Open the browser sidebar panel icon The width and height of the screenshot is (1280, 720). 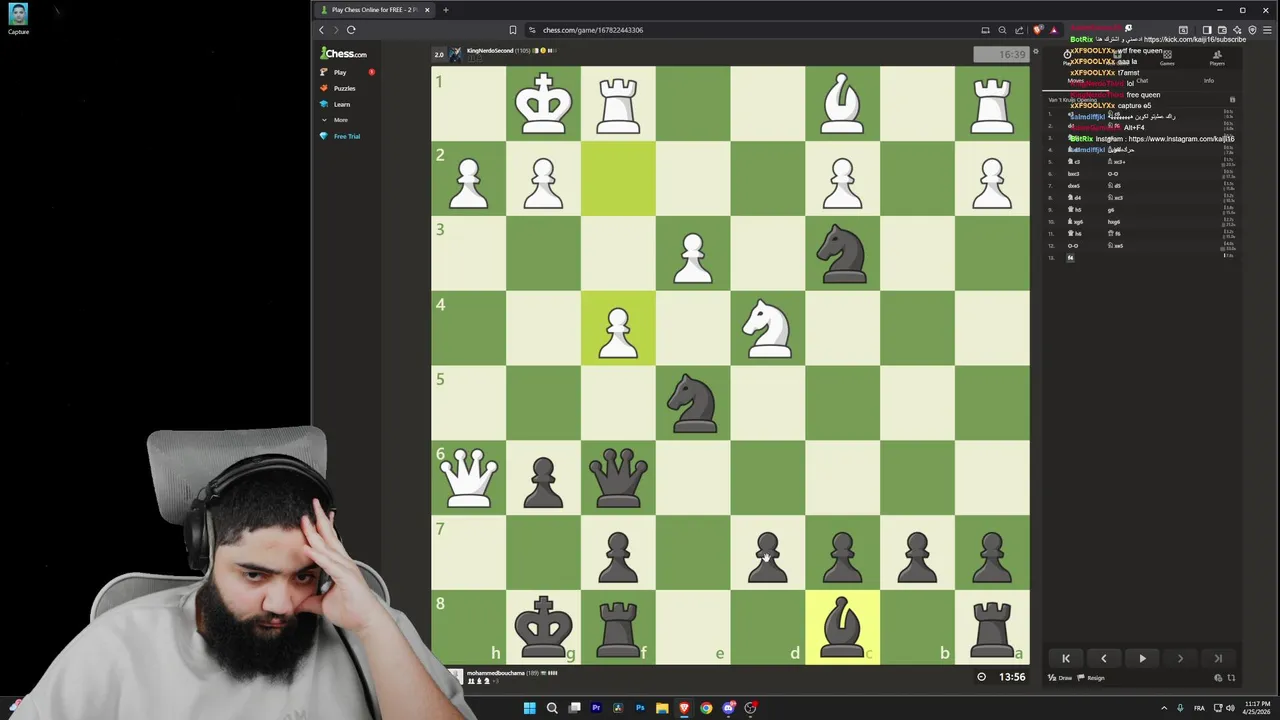point(1206,30)
